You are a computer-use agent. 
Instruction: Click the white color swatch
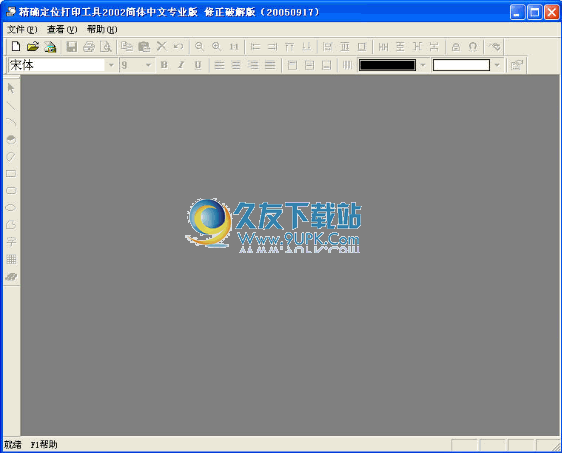[x=461, y=65]
